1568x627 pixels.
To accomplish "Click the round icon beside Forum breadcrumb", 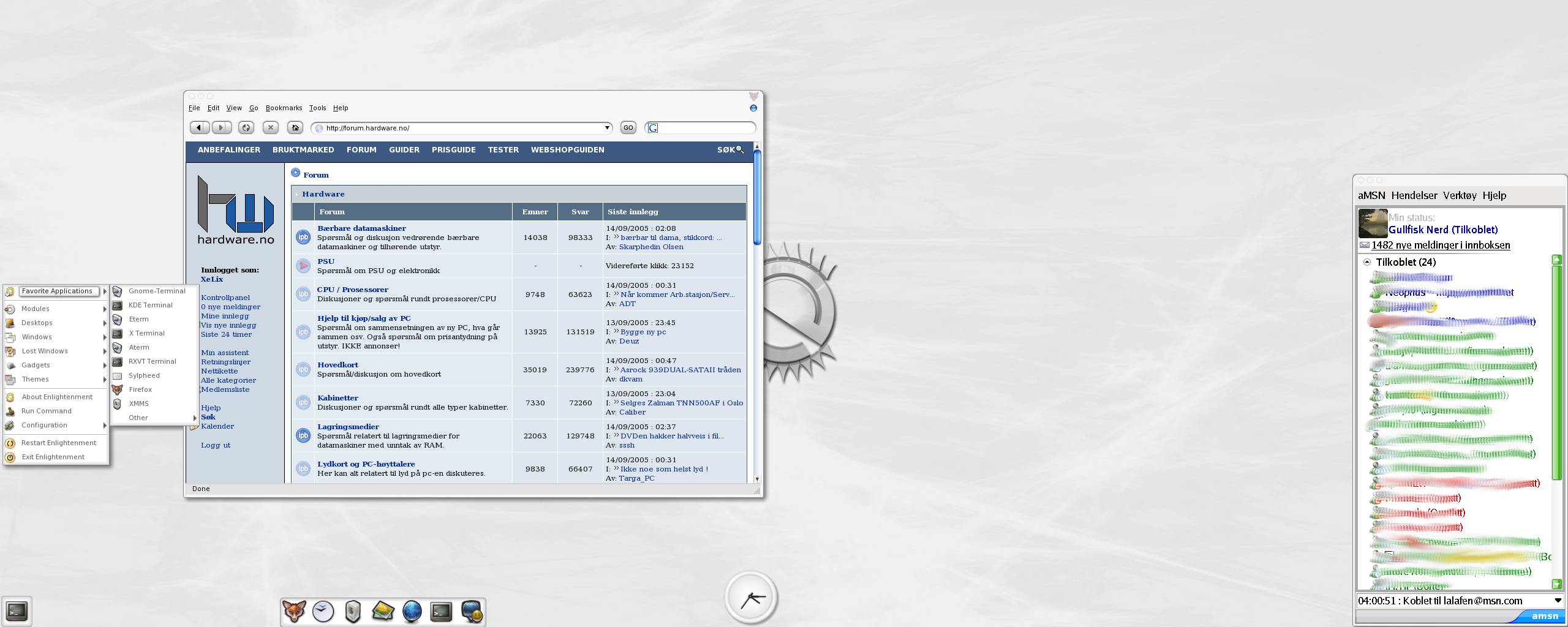I will 296,173.
